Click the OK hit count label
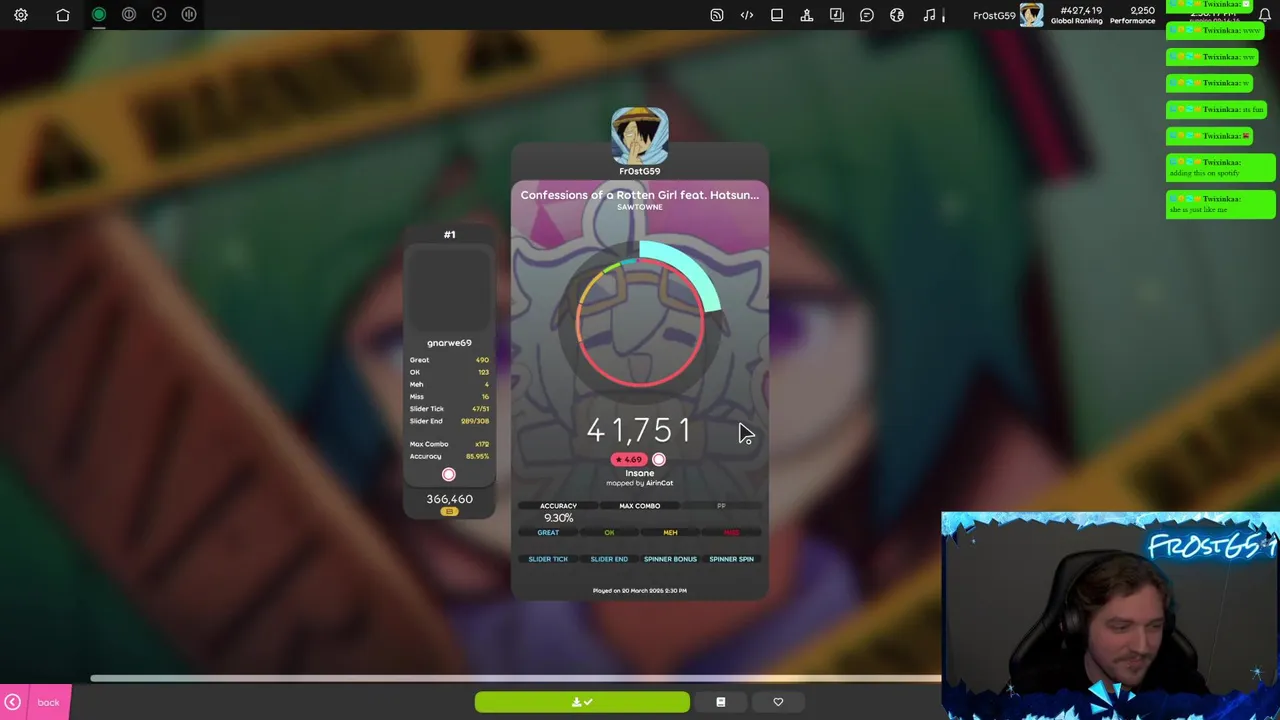The width and height of the screenshot is (1280, 720). tap(609, 533)
